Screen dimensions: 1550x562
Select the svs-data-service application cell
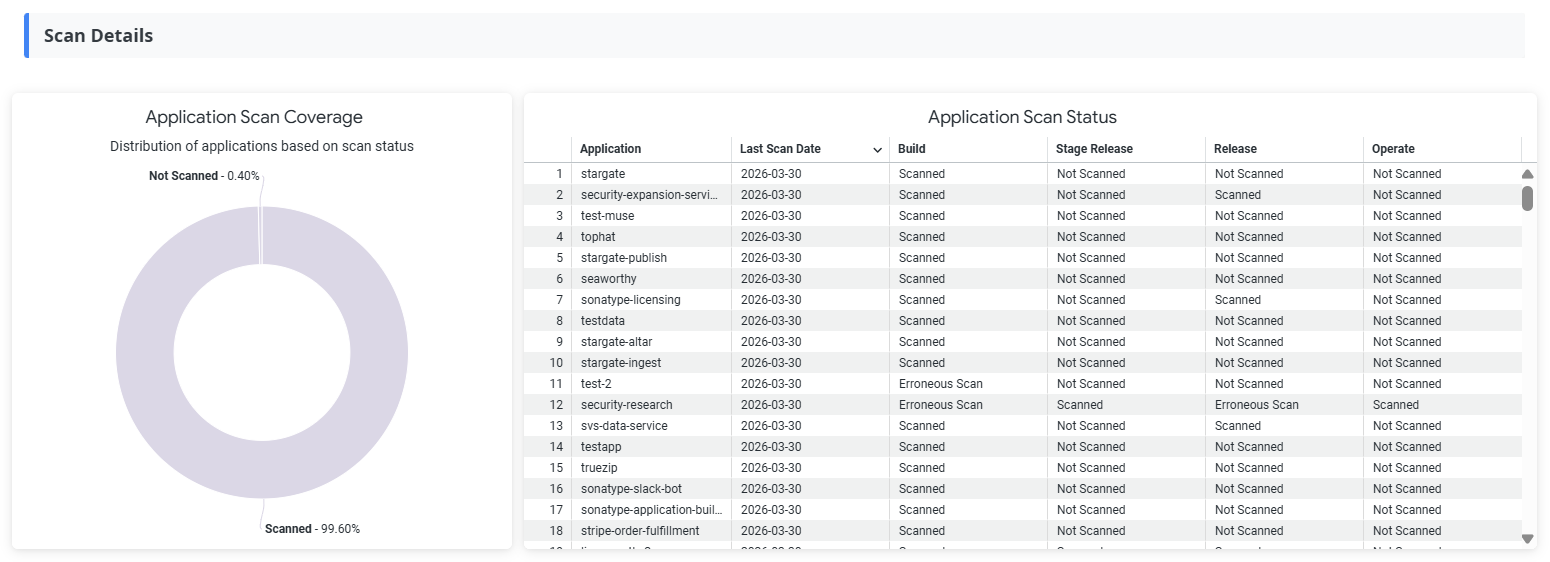pyautogui.click(x=651, y=426)
